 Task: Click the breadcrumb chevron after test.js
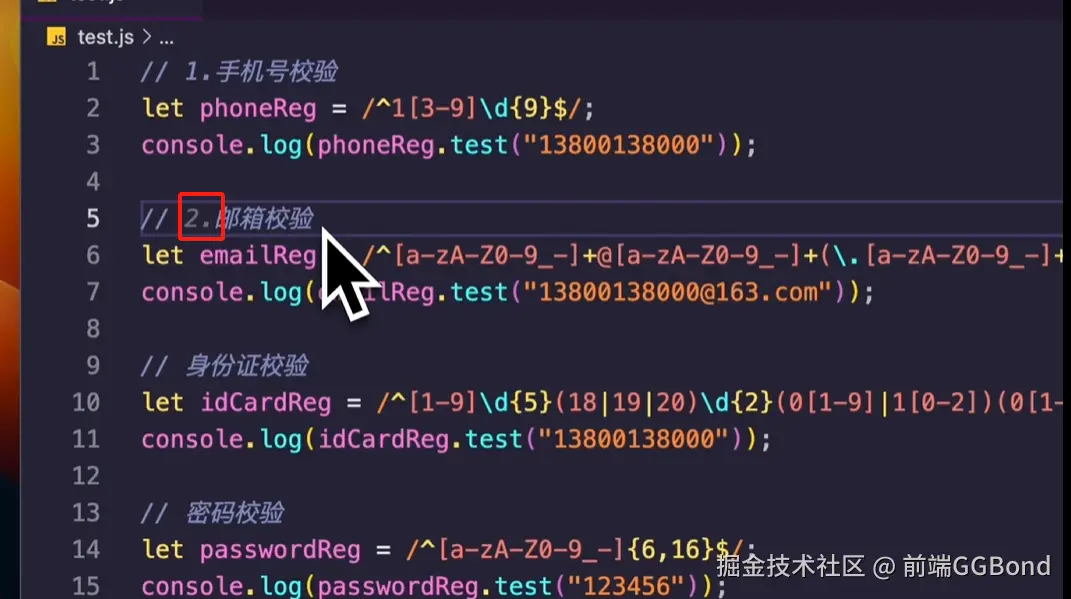pyautogui.click(x=146, y=37)
